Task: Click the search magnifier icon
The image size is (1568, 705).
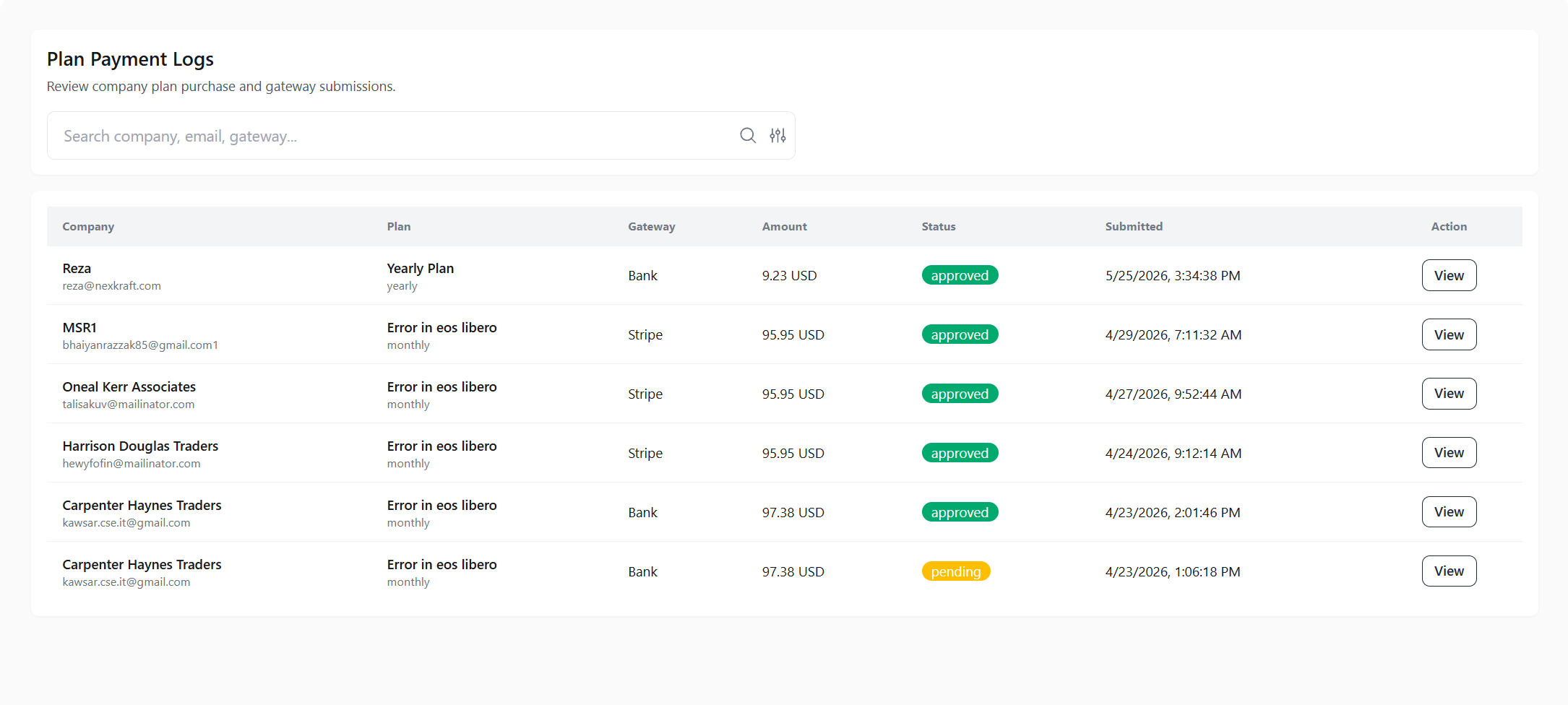Action: point(748,135)
